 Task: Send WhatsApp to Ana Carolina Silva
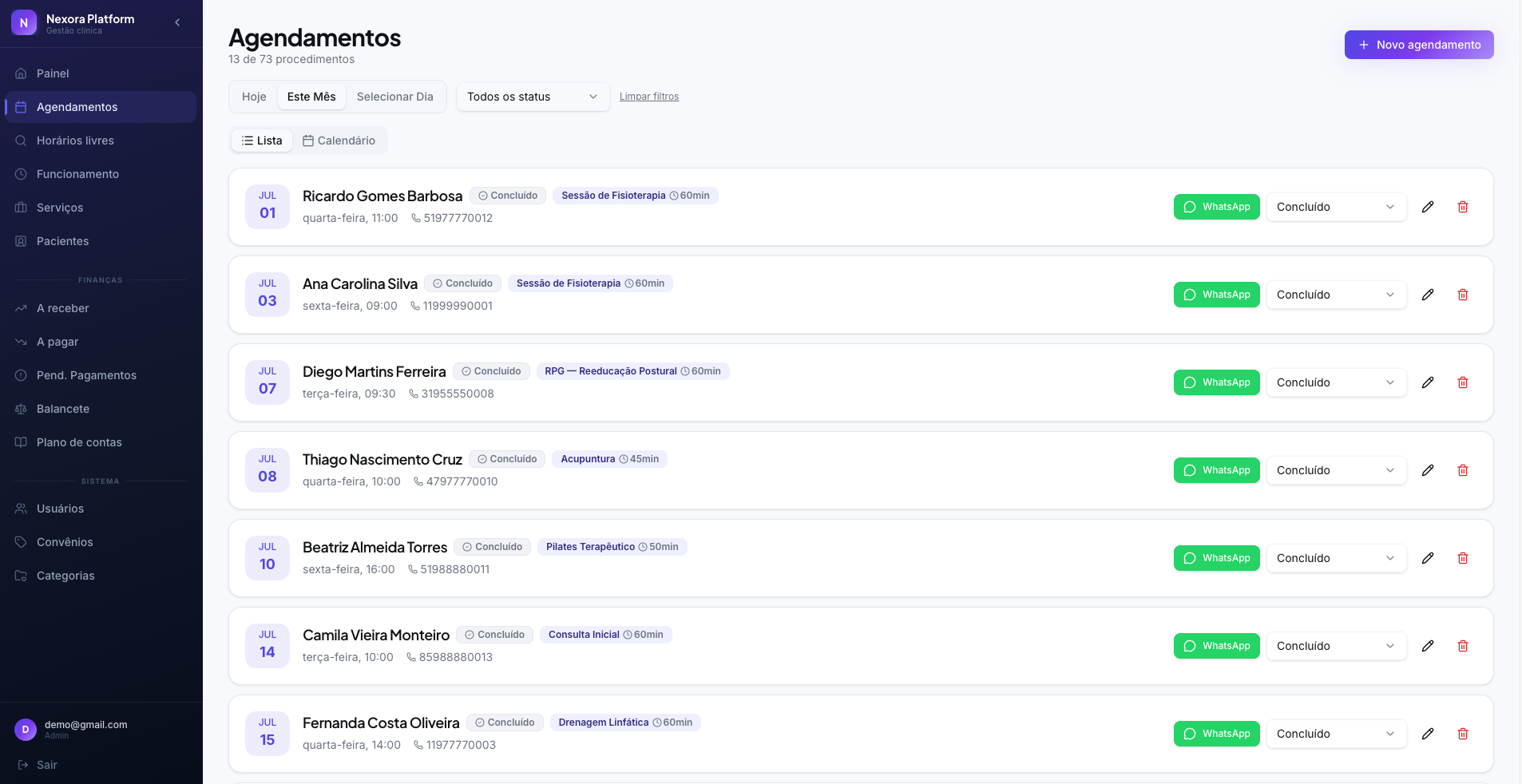(1216, 295)
